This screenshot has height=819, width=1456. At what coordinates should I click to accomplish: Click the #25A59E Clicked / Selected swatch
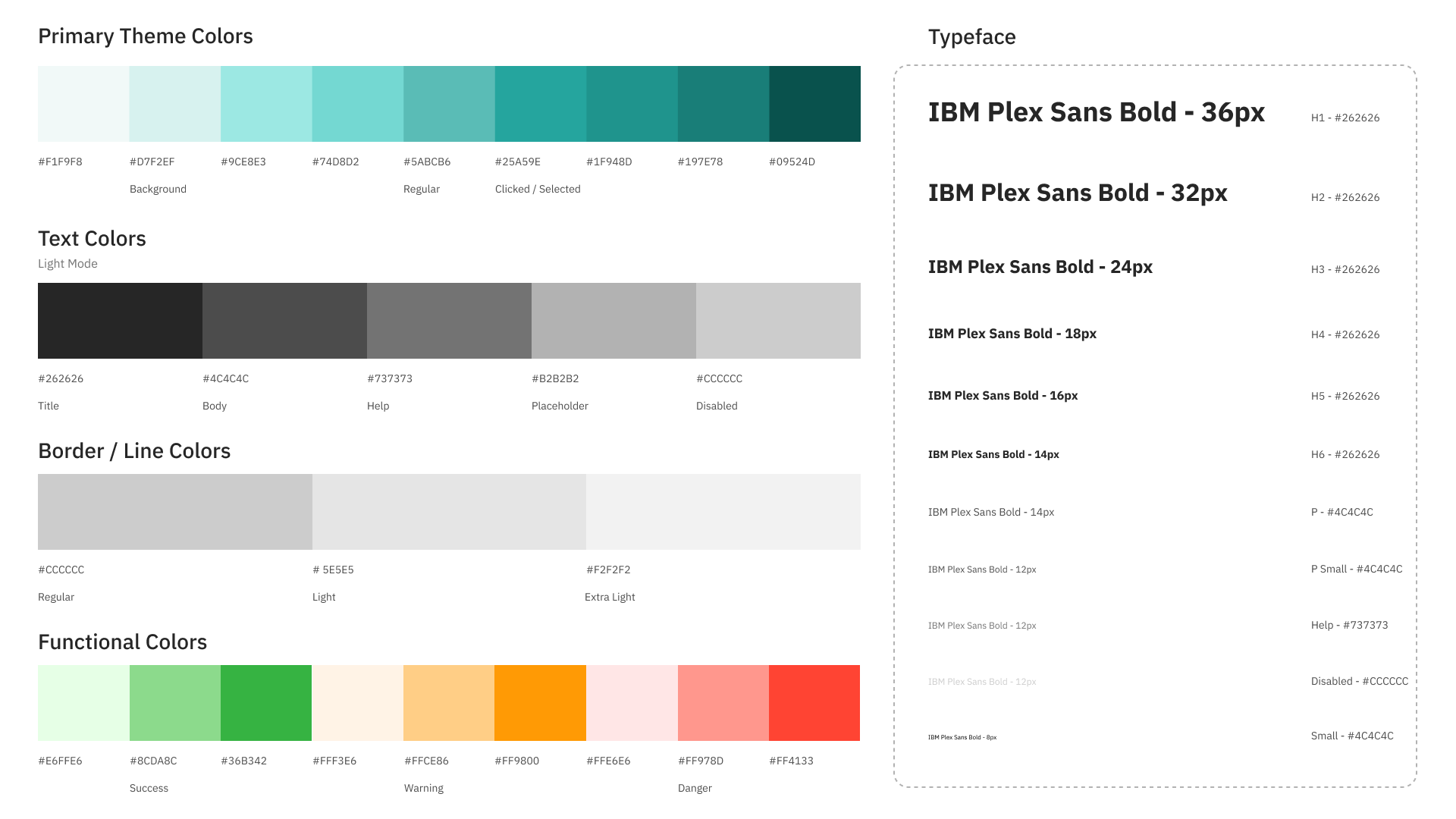pos(541,104)
